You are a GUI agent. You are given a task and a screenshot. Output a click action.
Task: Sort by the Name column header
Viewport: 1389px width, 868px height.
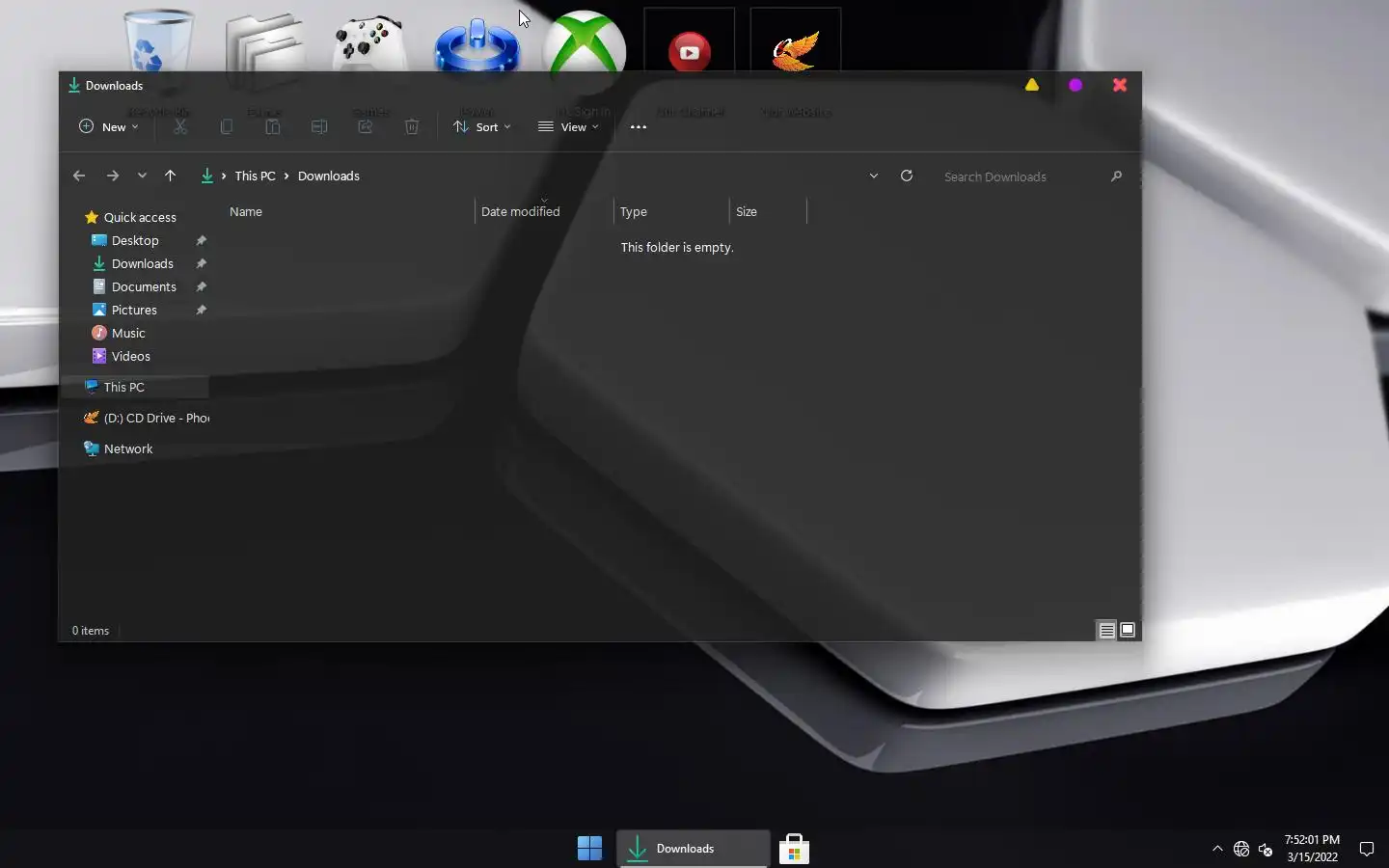349,211
